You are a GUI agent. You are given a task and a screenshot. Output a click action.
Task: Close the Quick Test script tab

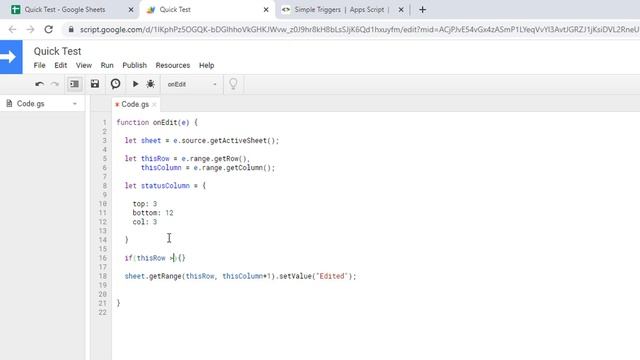pos(266,9)
